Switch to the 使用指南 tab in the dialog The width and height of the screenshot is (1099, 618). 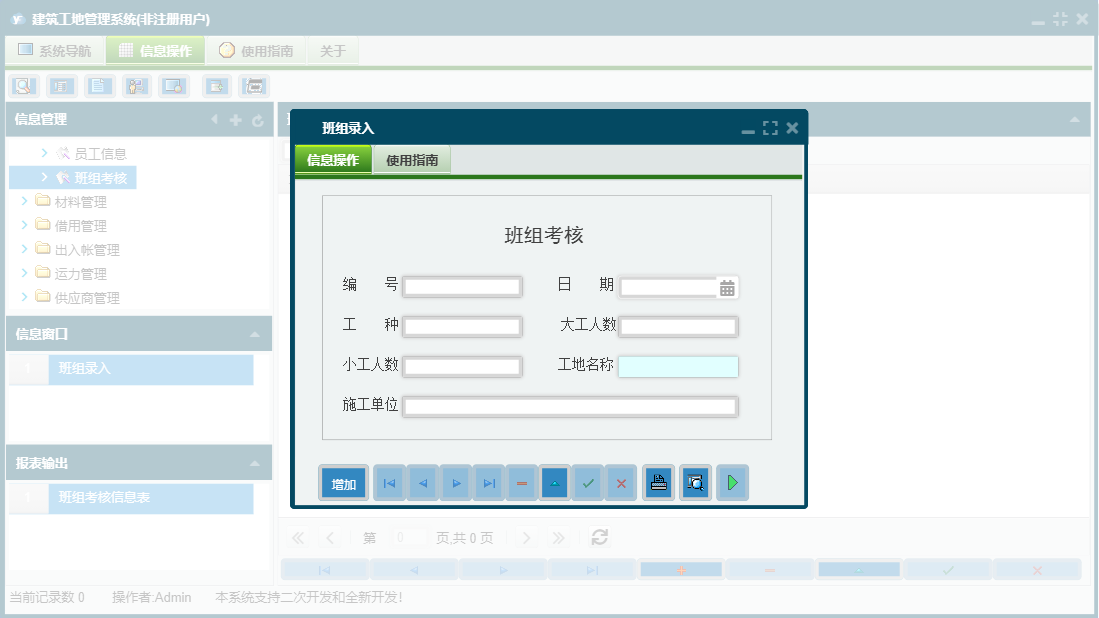[x=413, y=158]
